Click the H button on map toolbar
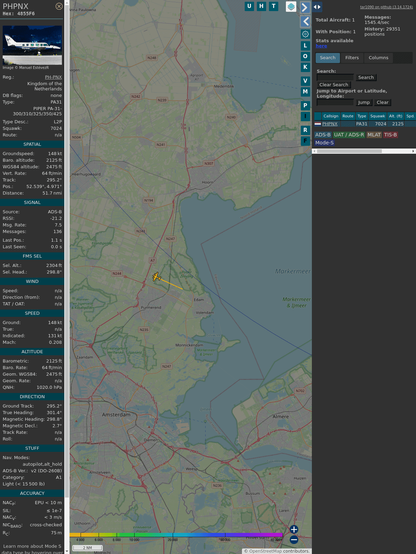The width and height of the screenshot is (416, 554). (x=261, y=6)
